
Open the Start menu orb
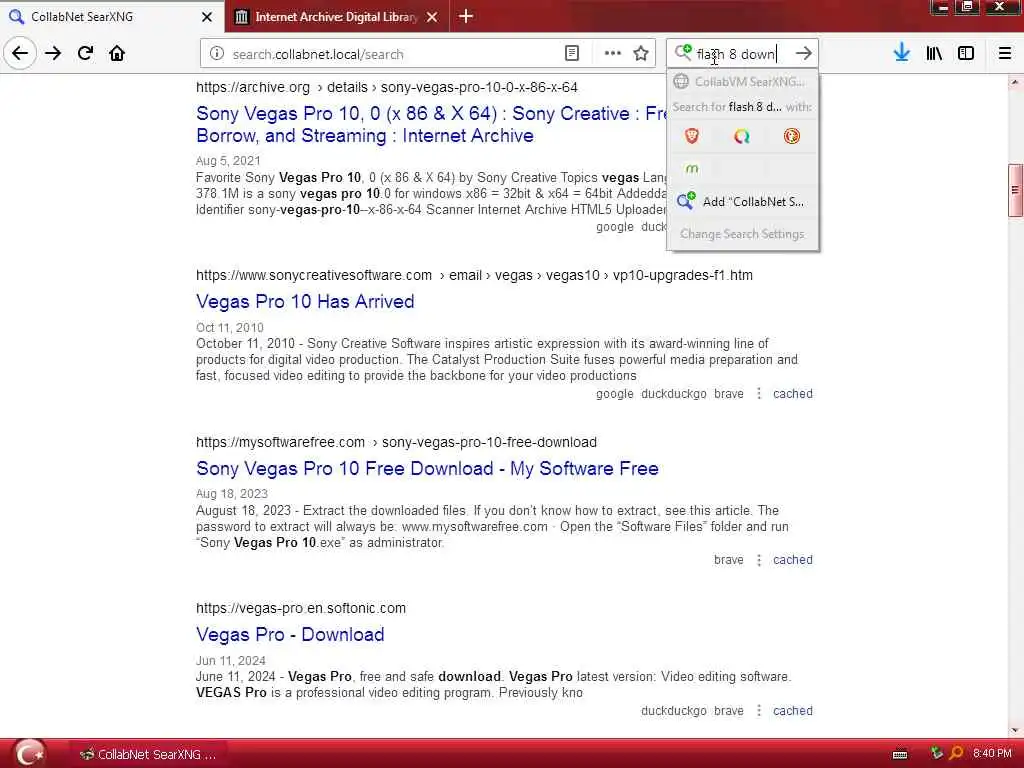tap(29, 754)
